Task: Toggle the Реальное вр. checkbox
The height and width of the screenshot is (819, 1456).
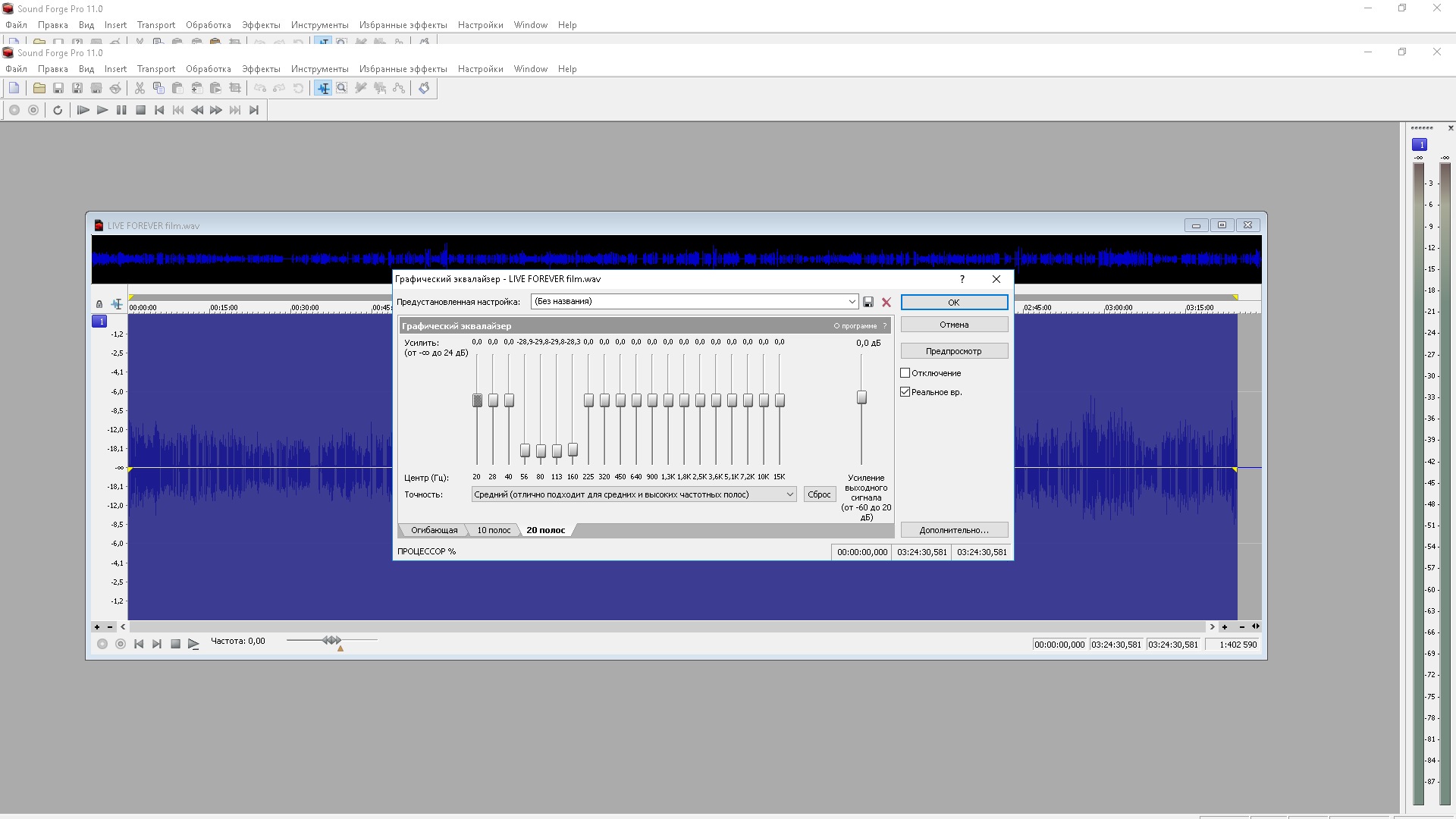Action: (905, 392)
